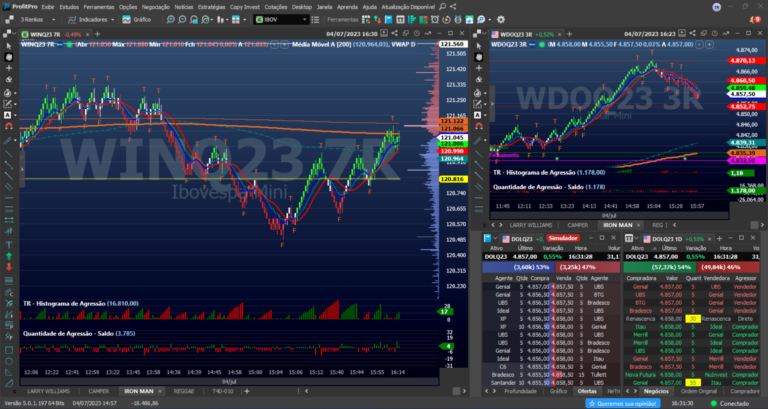Viewport: 768px width, 409px height.
Task: Click the Agressor column header
Action: 745,278
